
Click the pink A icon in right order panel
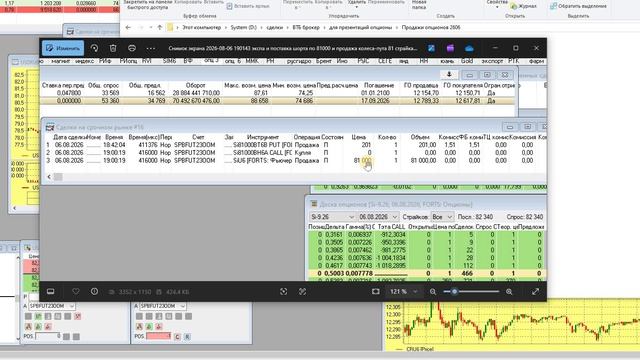(x=159, y=326)
